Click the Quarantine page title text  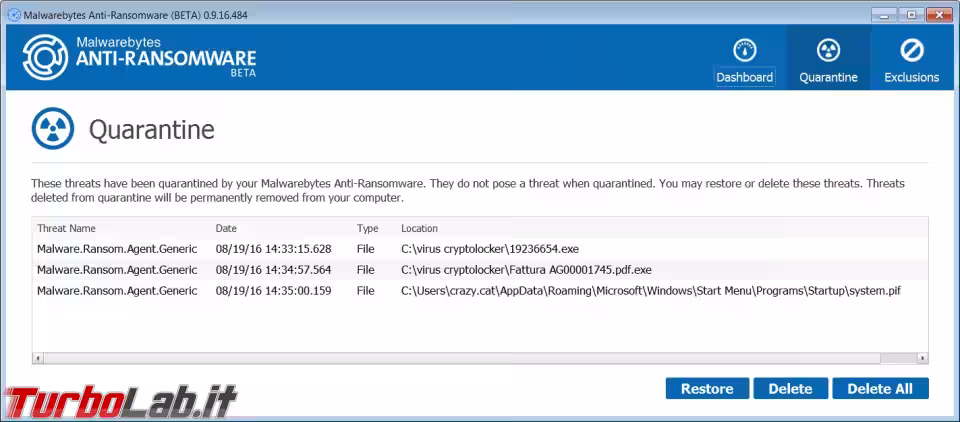click(152, 130)
